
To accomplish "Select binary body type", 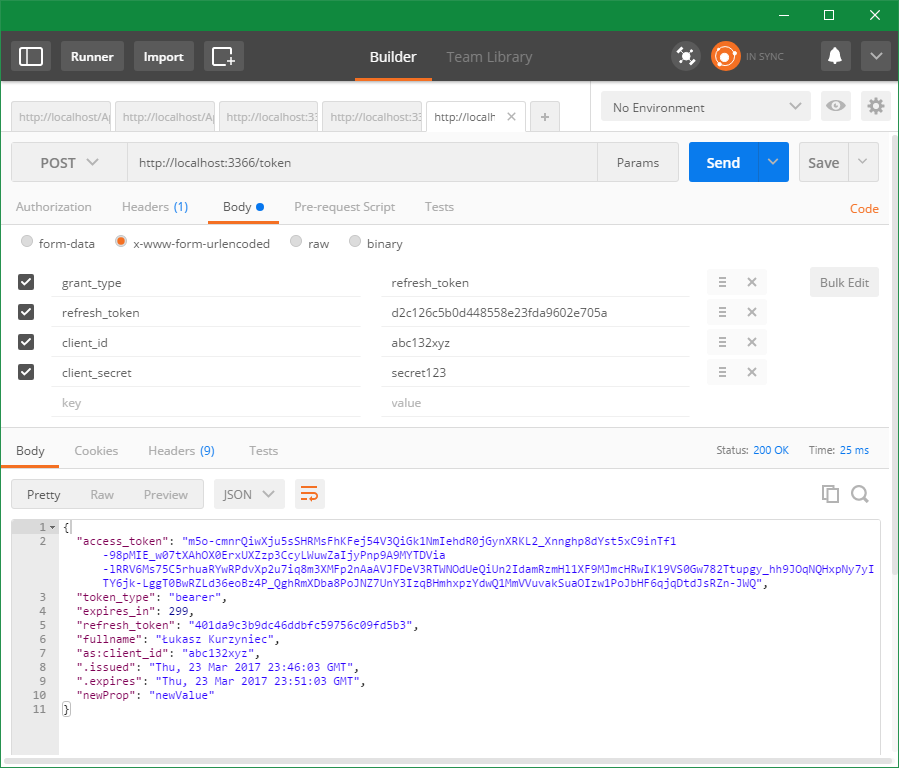I will [x=355, y=241].
